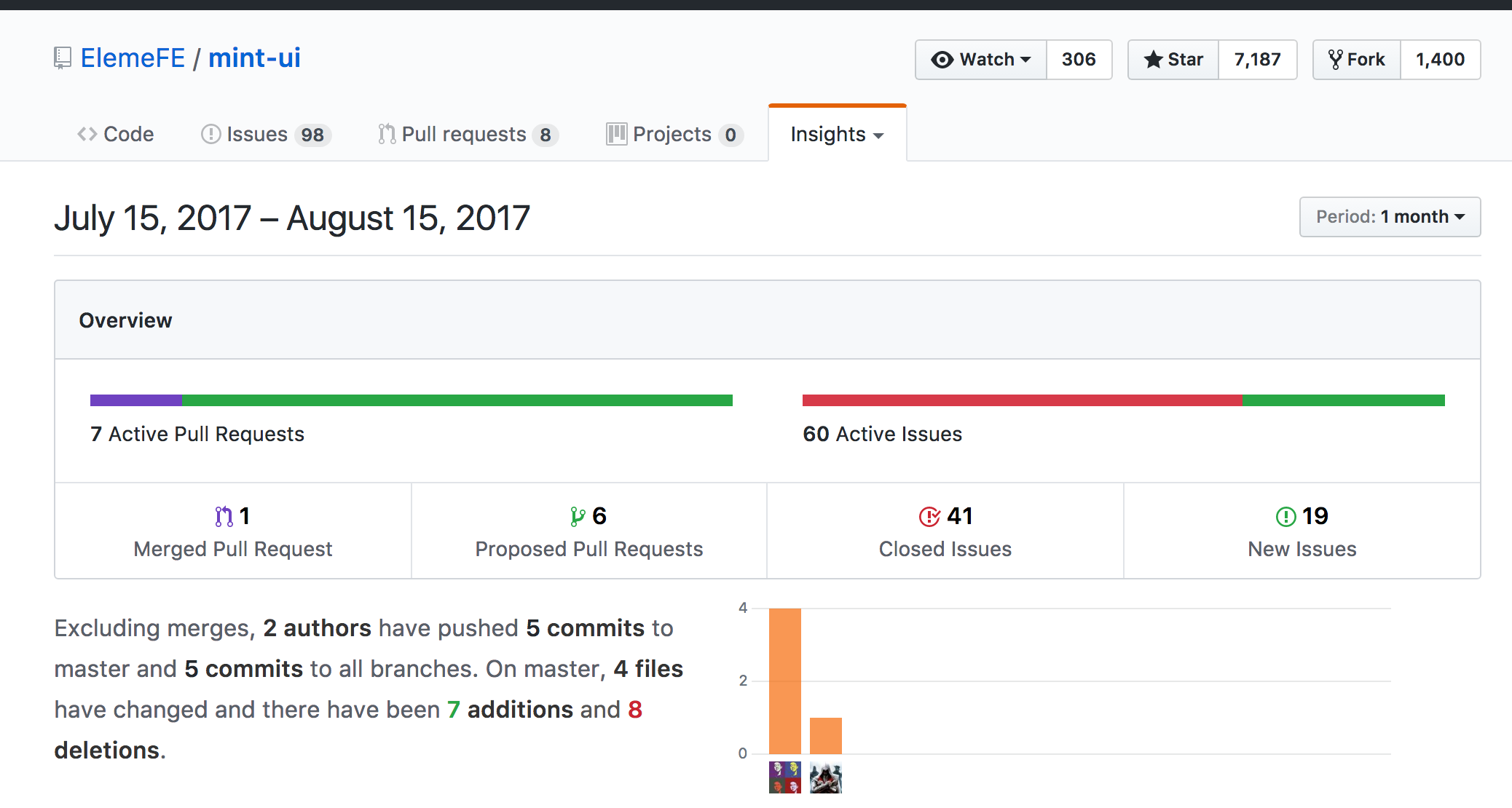View the 7,187 stargazers count
1512x808 pixels.
[x=1258, y=60]
